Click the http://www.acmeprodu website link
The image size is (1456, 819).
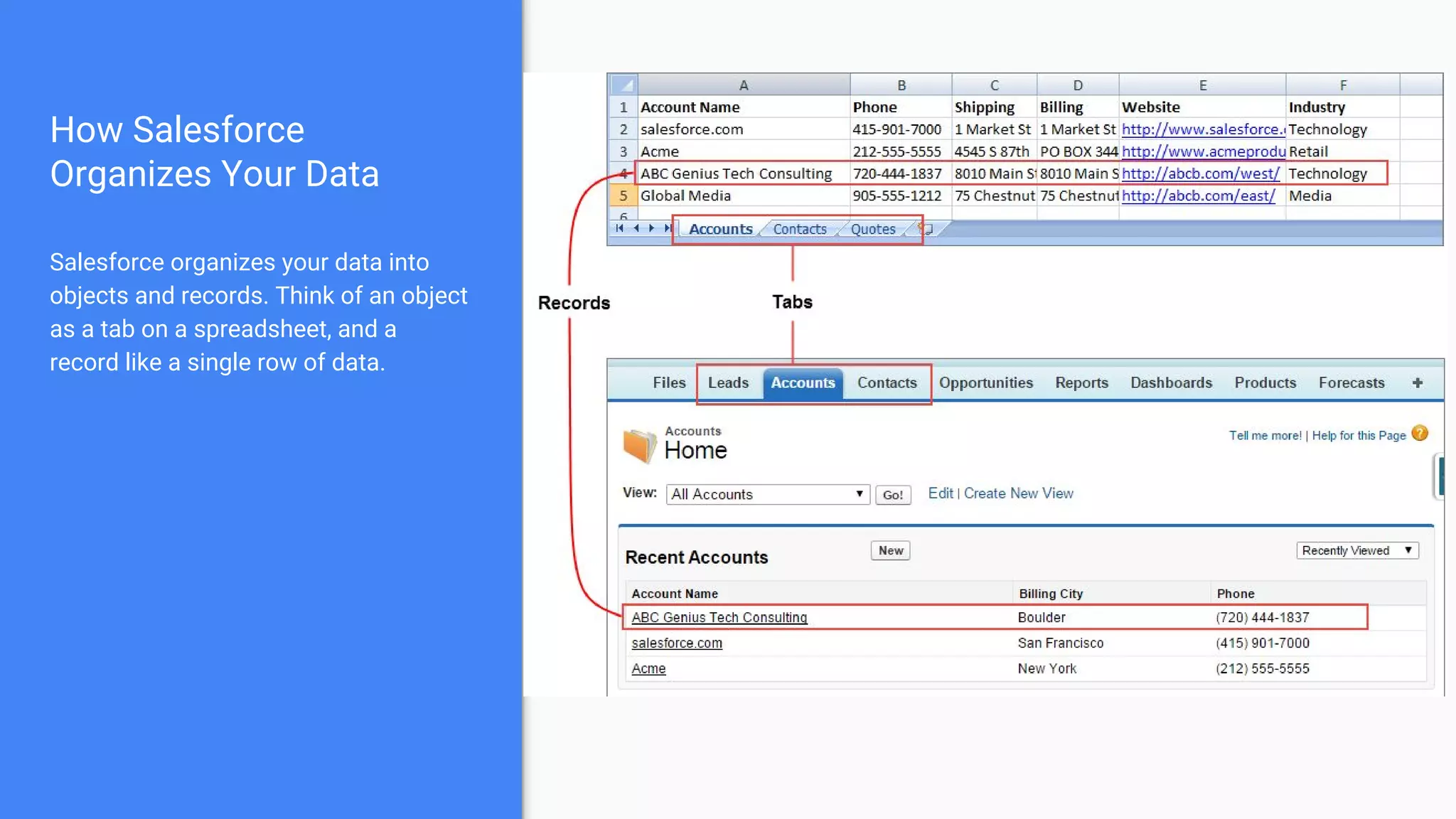[x=1203, y=151]
